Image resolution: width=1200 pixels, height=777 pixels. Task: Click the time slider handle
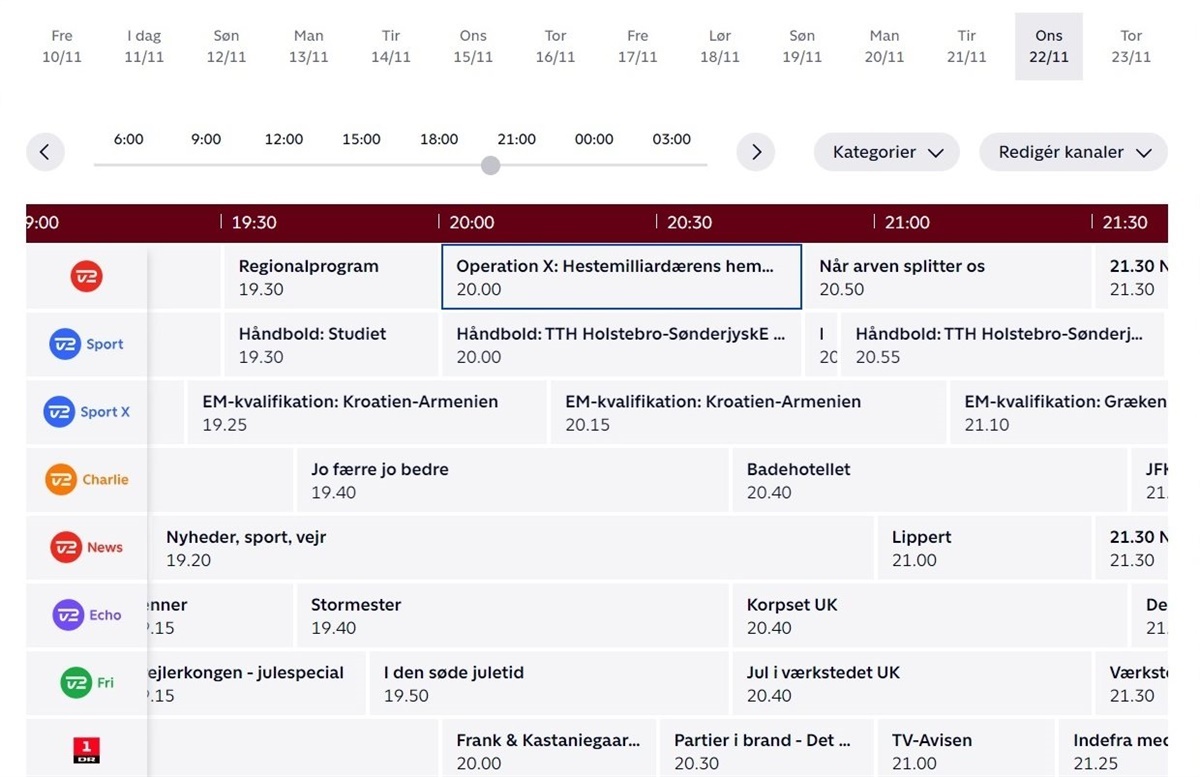(x=490, y=165)
